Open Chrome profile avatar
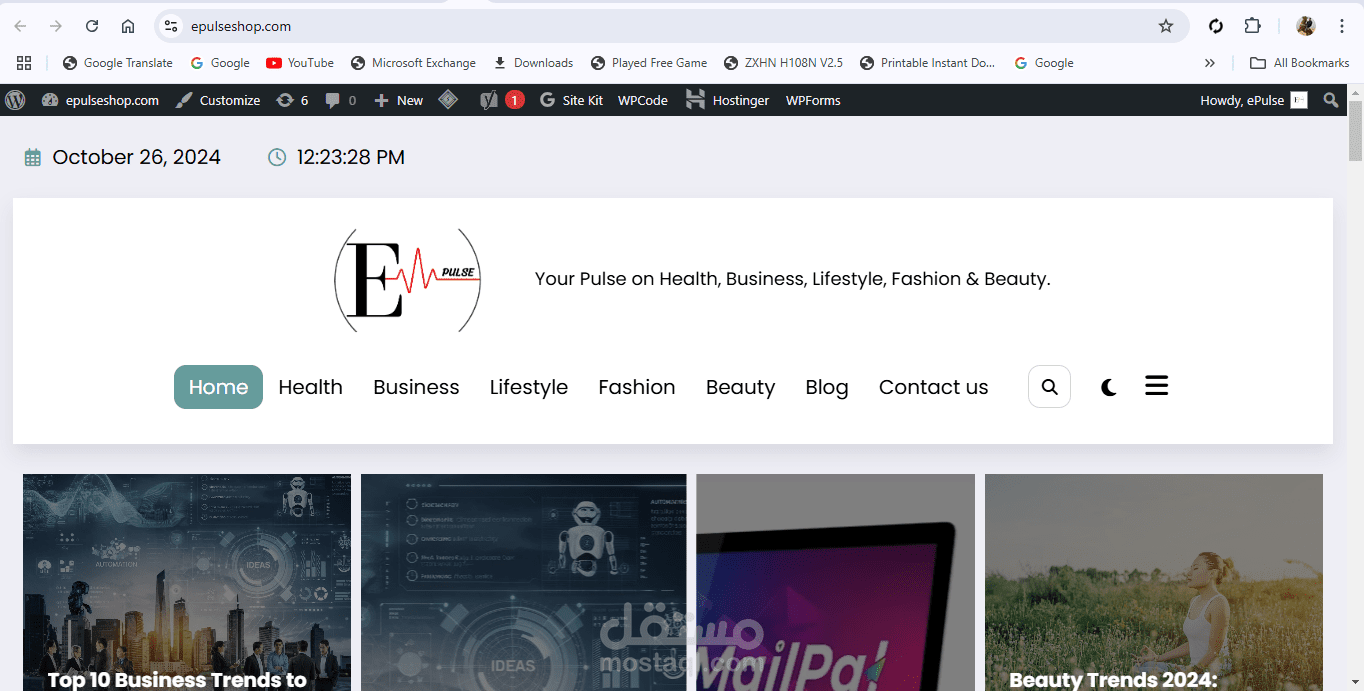1364x691 pixels. [1306, 26]
